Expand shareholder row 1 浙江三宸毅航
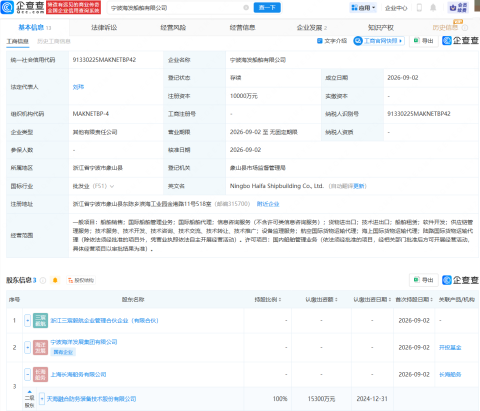The image size is (480, 411). click(x=28, y=320)
